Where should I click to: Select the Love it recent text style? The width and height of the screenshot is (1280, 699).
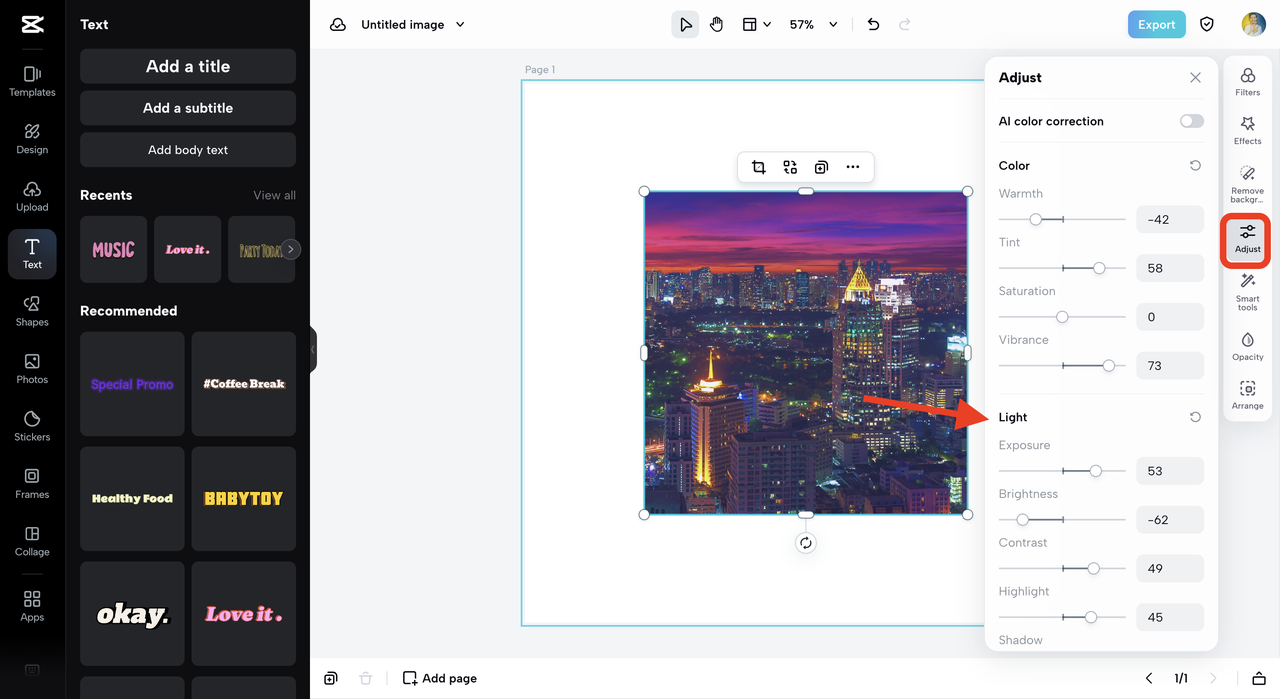coord(187,250)
